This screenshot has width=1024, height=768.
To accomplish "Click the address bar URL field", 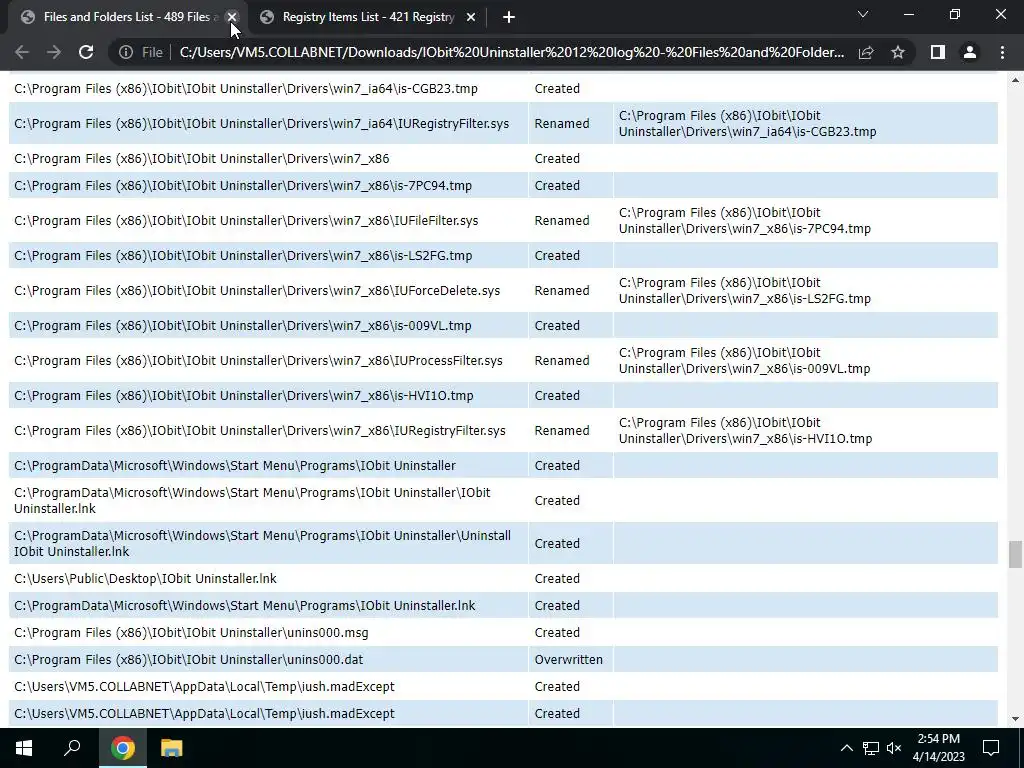I will (511, 52).
